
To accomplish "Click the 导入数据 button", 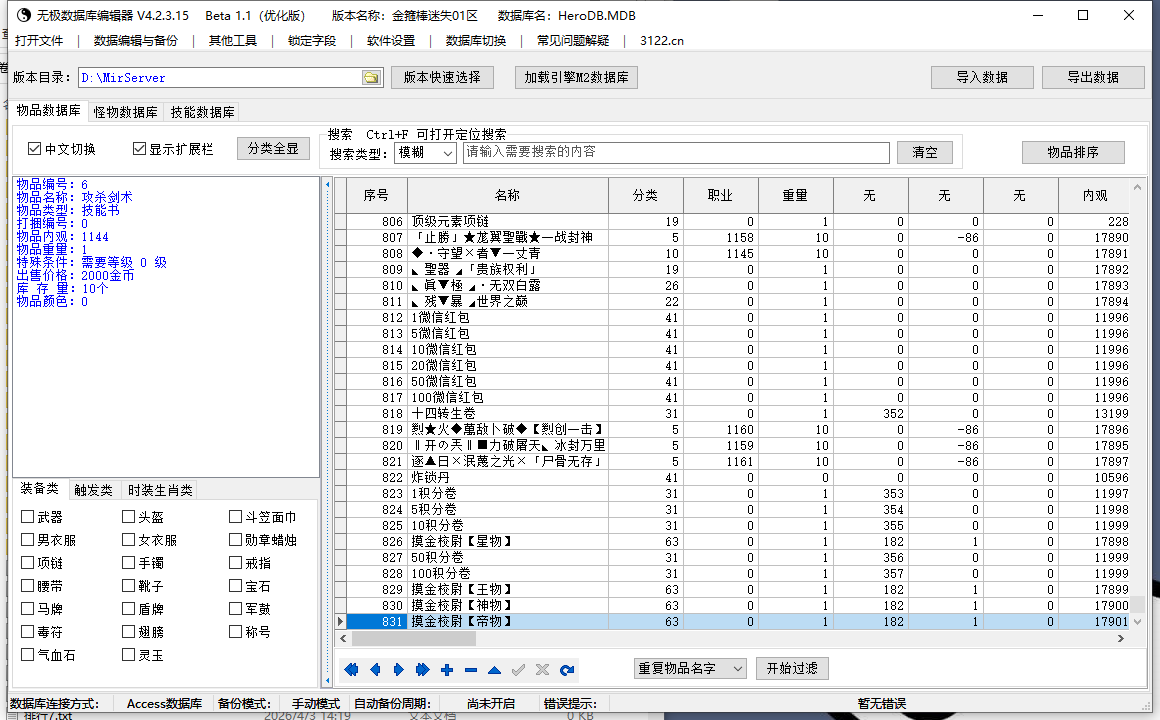I will 982,77.
